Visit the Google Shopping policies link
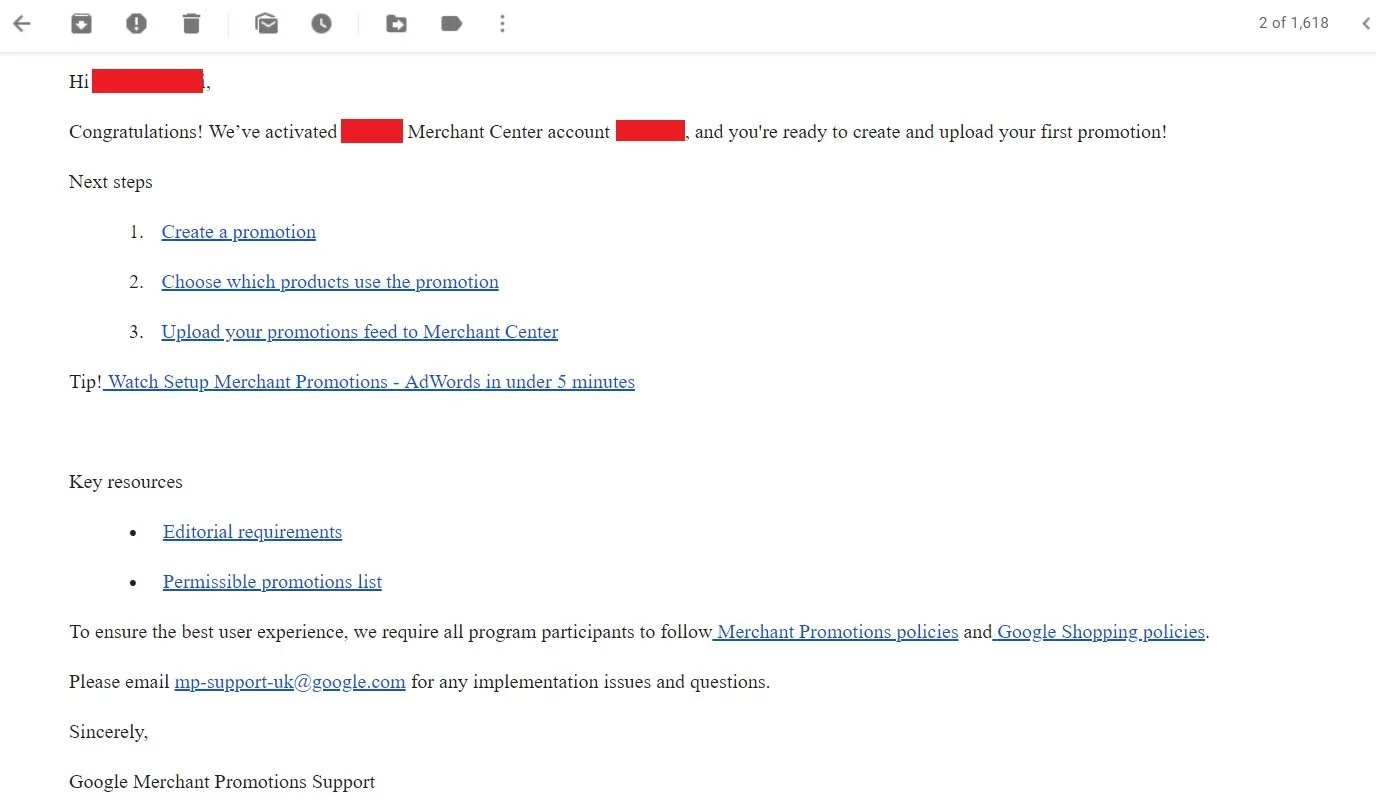The height and width of the screenshot is (810, 1376). tap(1100, 632)
